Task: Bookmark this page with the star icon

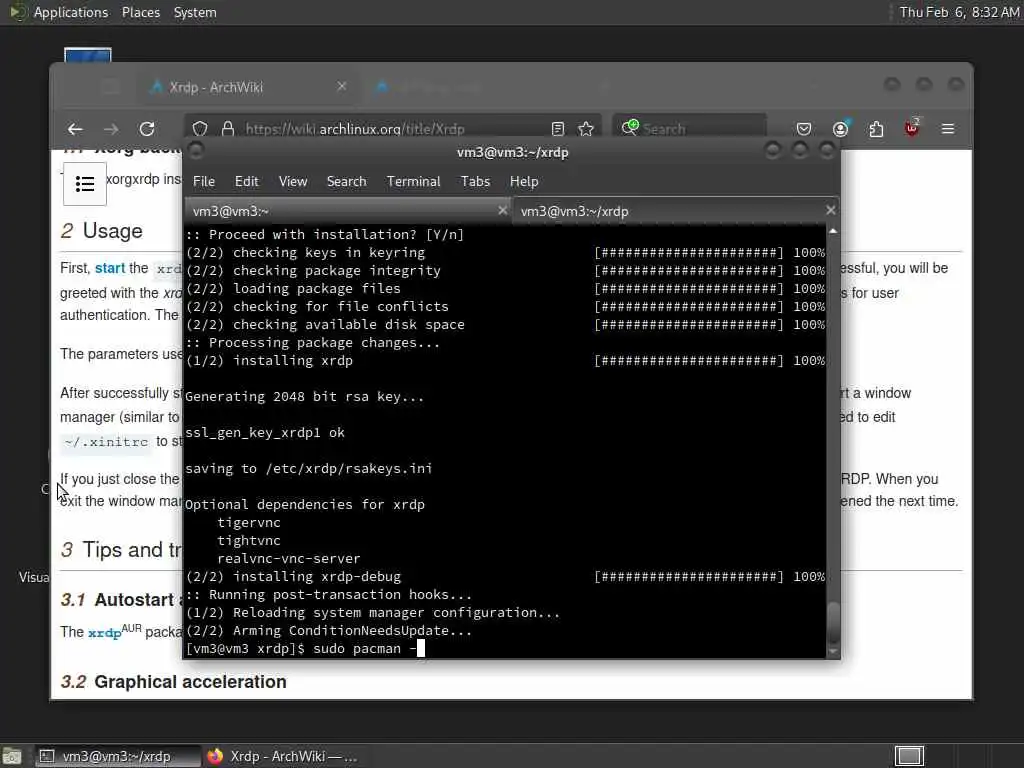Action: [586, 129]
